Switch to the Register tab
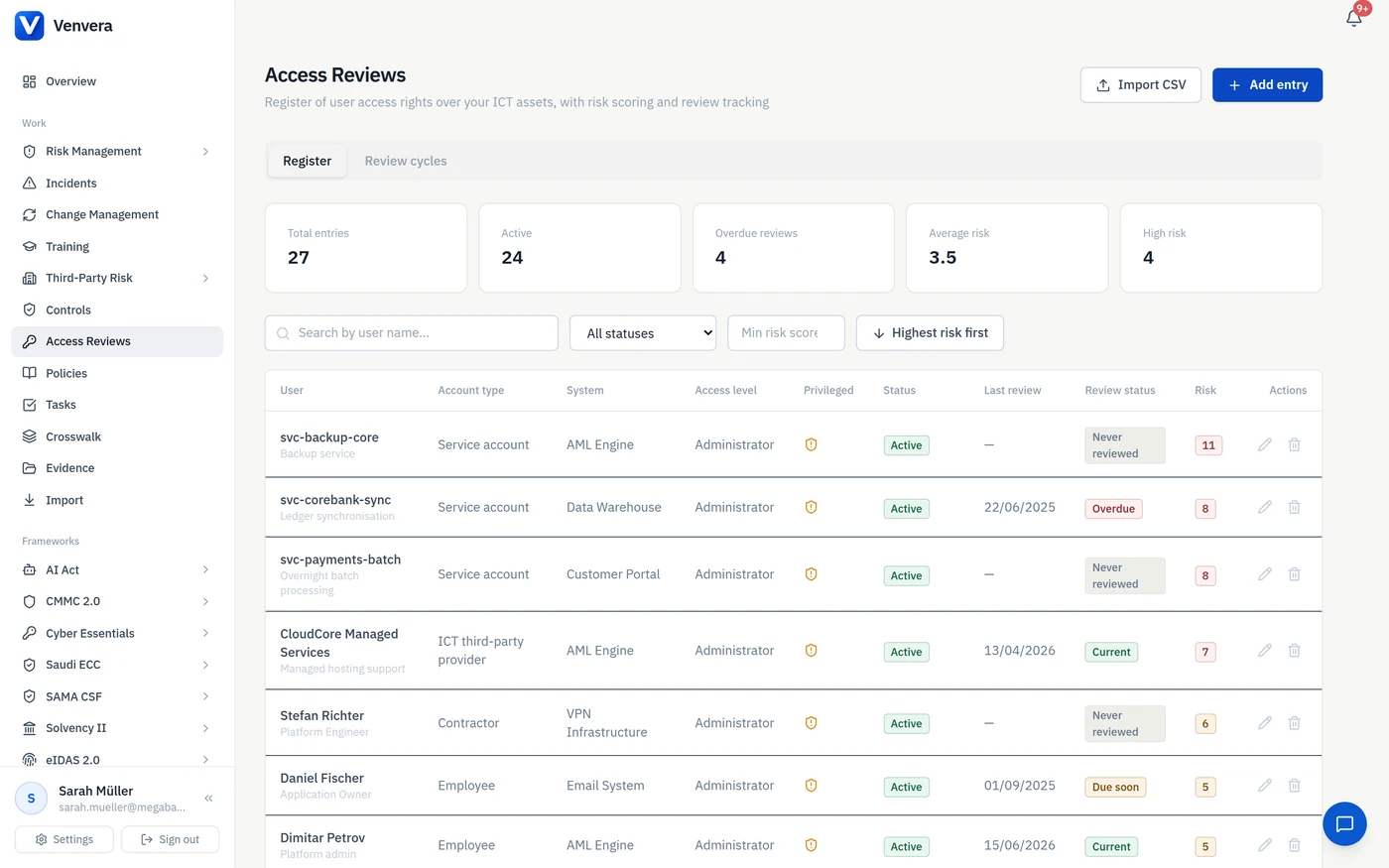 pos(308,161)
